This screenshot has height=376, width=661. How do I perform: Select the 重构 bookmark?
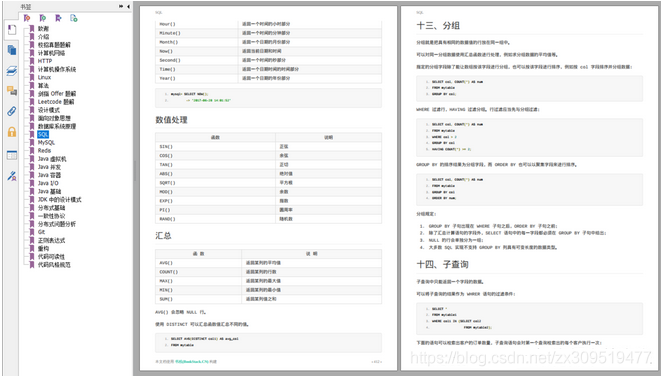click(43, 248)
